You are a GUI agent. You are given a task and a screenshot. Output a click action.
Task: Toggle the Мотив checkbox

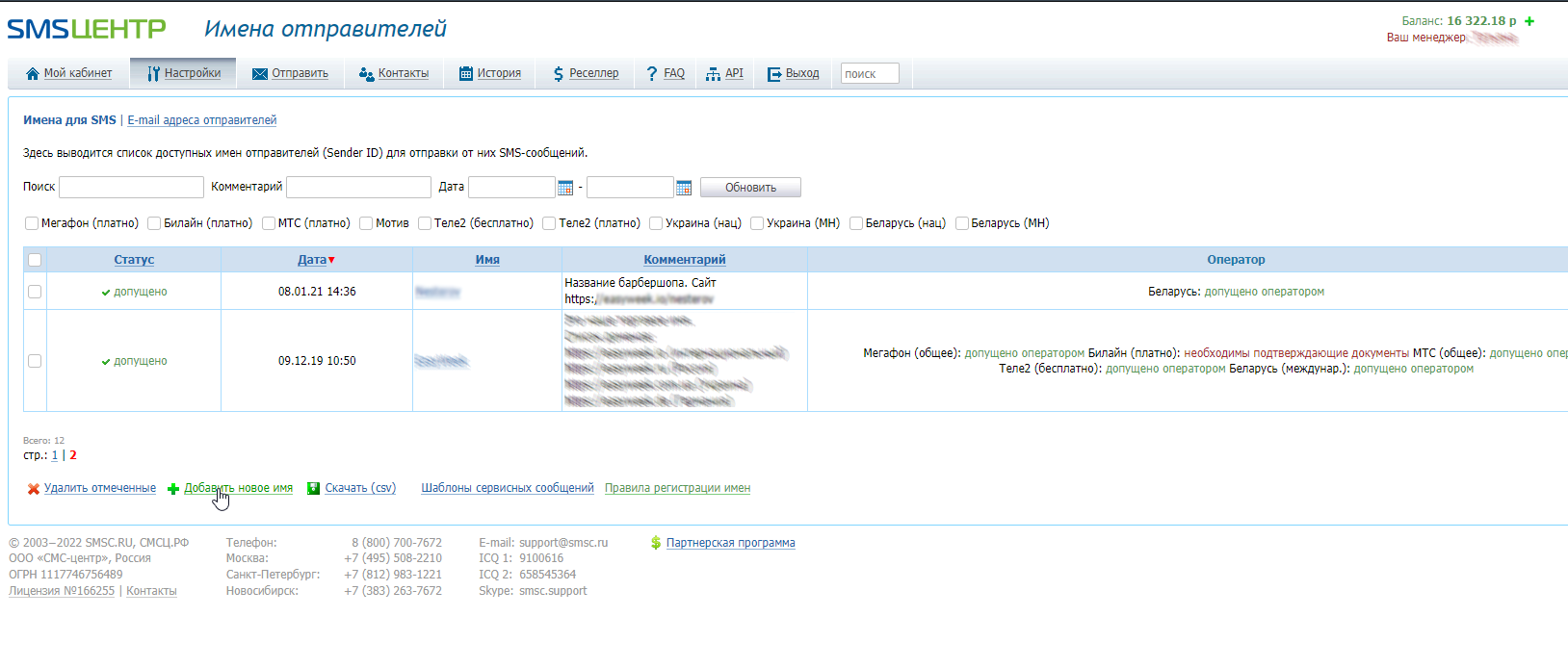click(366, 223)
